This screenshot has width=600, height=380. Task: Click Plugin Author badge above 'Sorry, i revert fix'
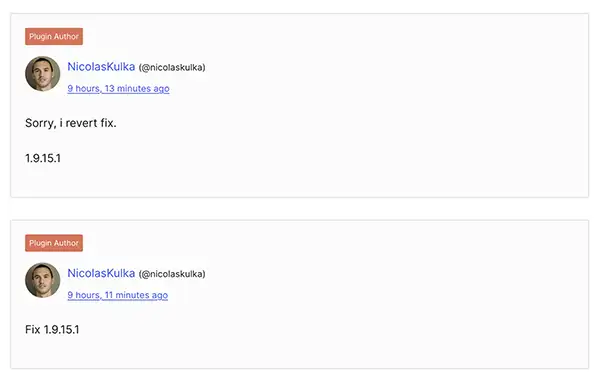(x=54, y=36)
